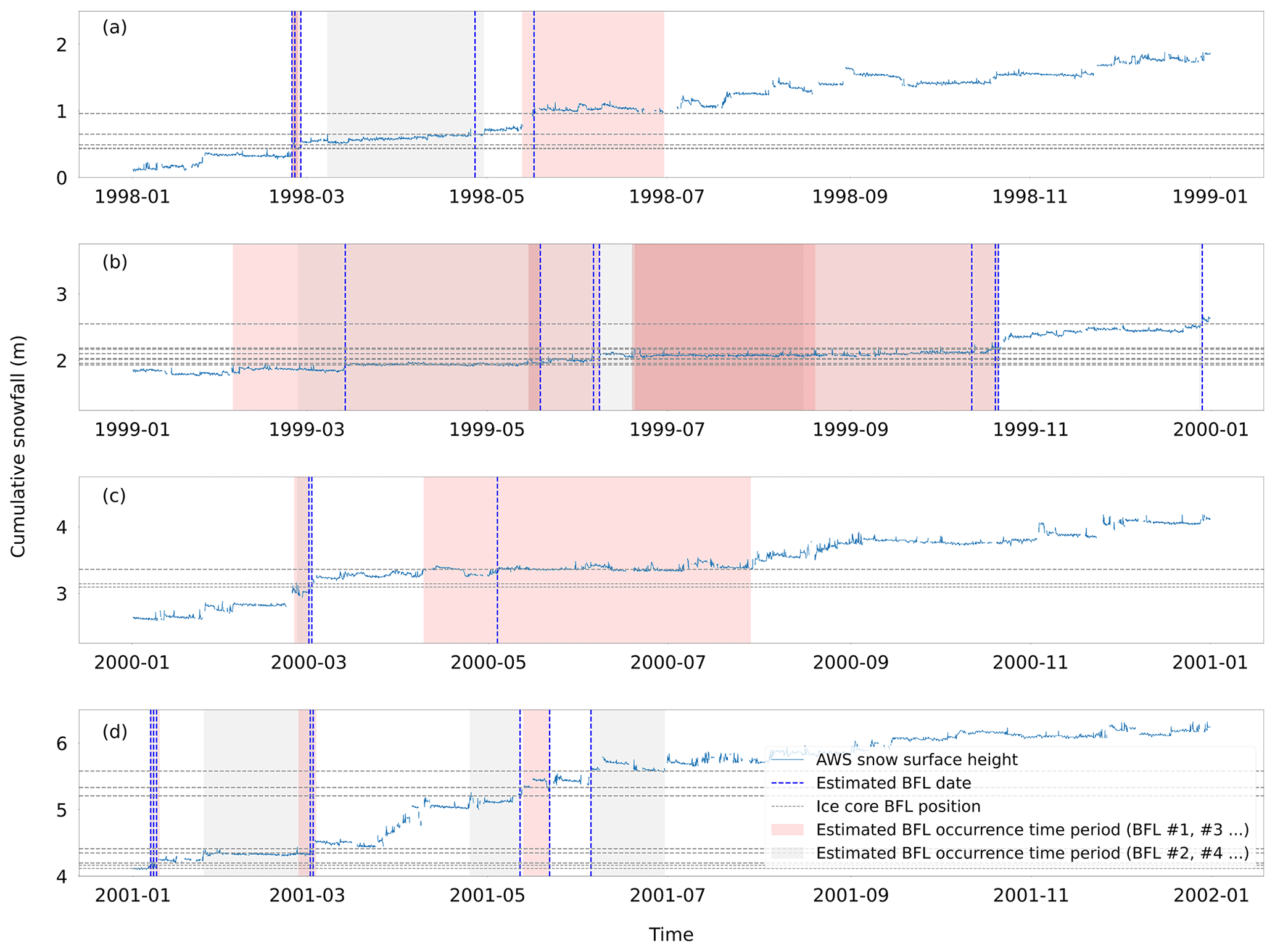
Task: Click the 2001-09 tick label
Action: (x=851, y=895)
